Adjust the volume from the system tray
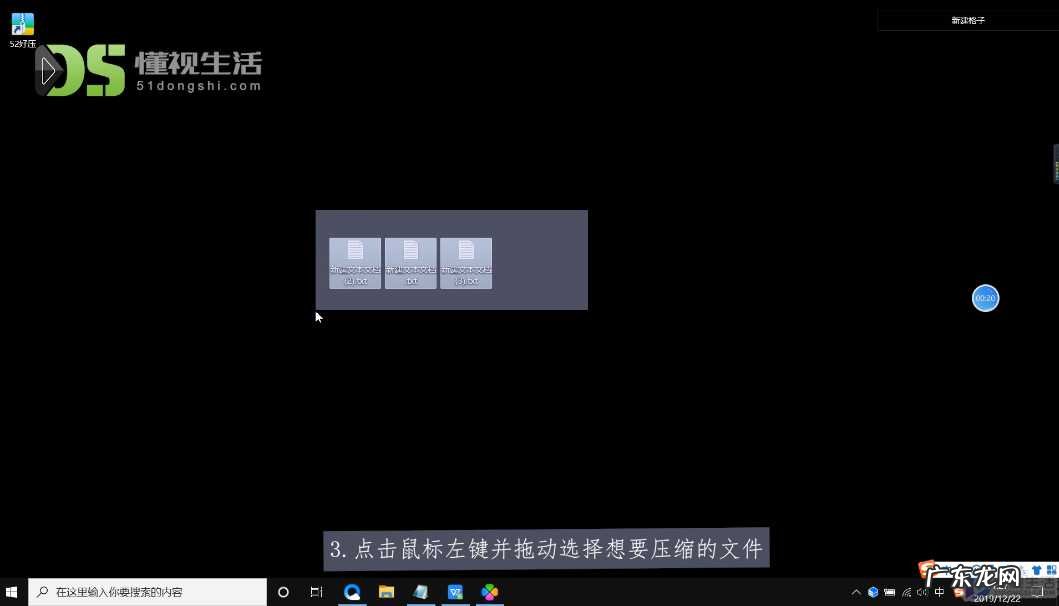The width and height of the screenshot is (1059, 606). pos(921,592)
